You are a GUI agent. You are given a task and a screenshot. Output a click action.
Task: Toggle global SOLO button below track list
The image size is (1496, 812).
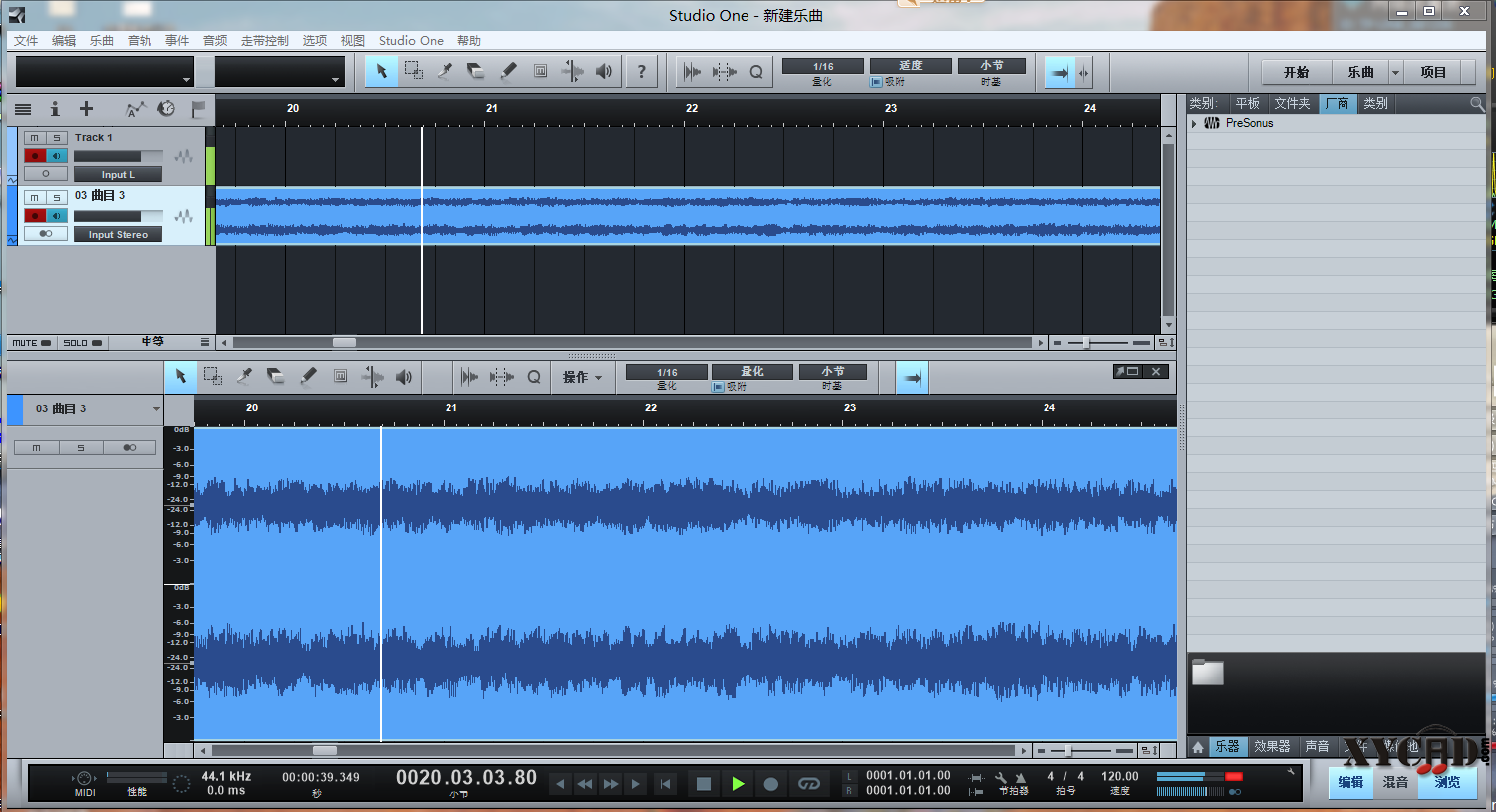82,343
